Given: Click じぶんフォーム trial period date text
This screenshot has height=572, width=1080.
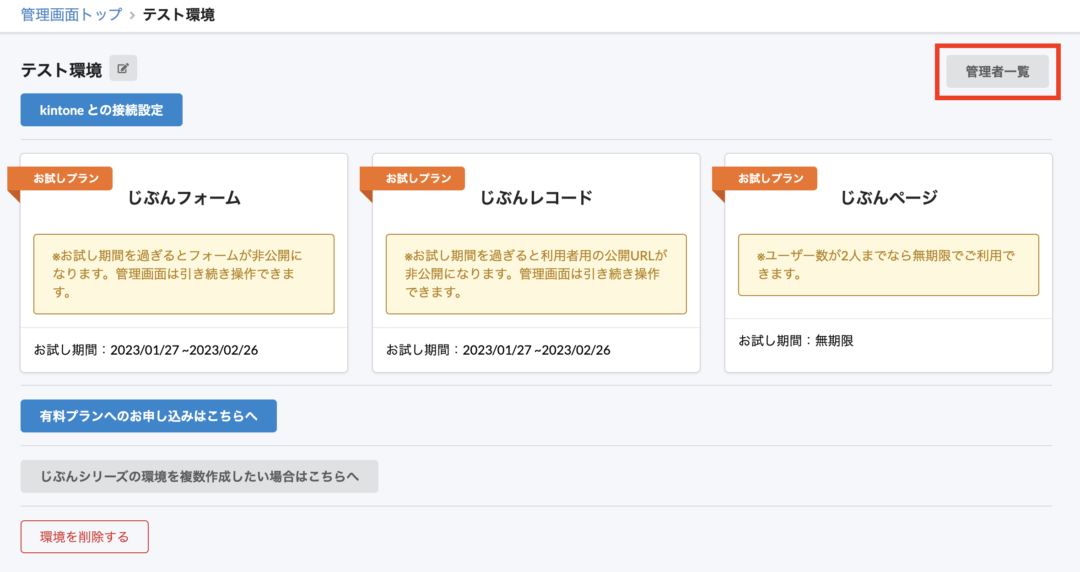Looking at the screenshot, I should [x=147, y=350].
